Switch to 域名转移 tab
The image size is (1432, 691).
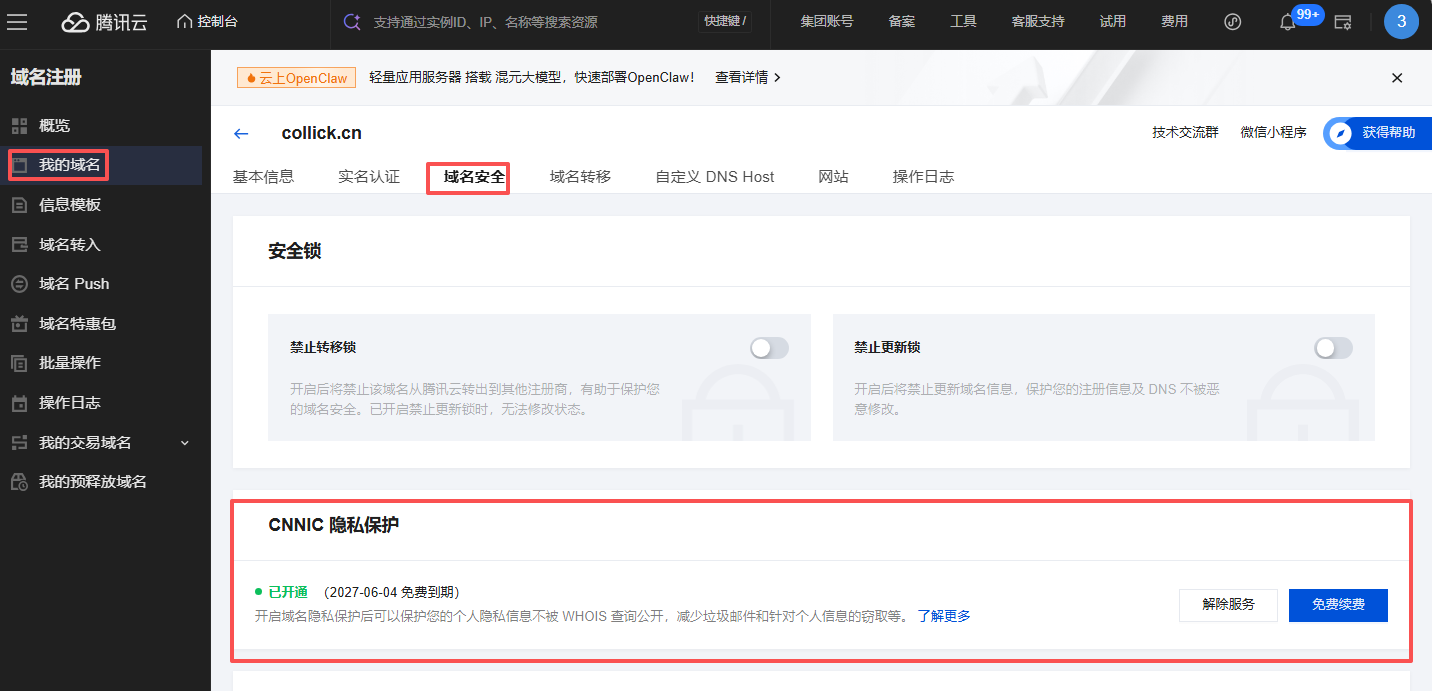[580, 177]
